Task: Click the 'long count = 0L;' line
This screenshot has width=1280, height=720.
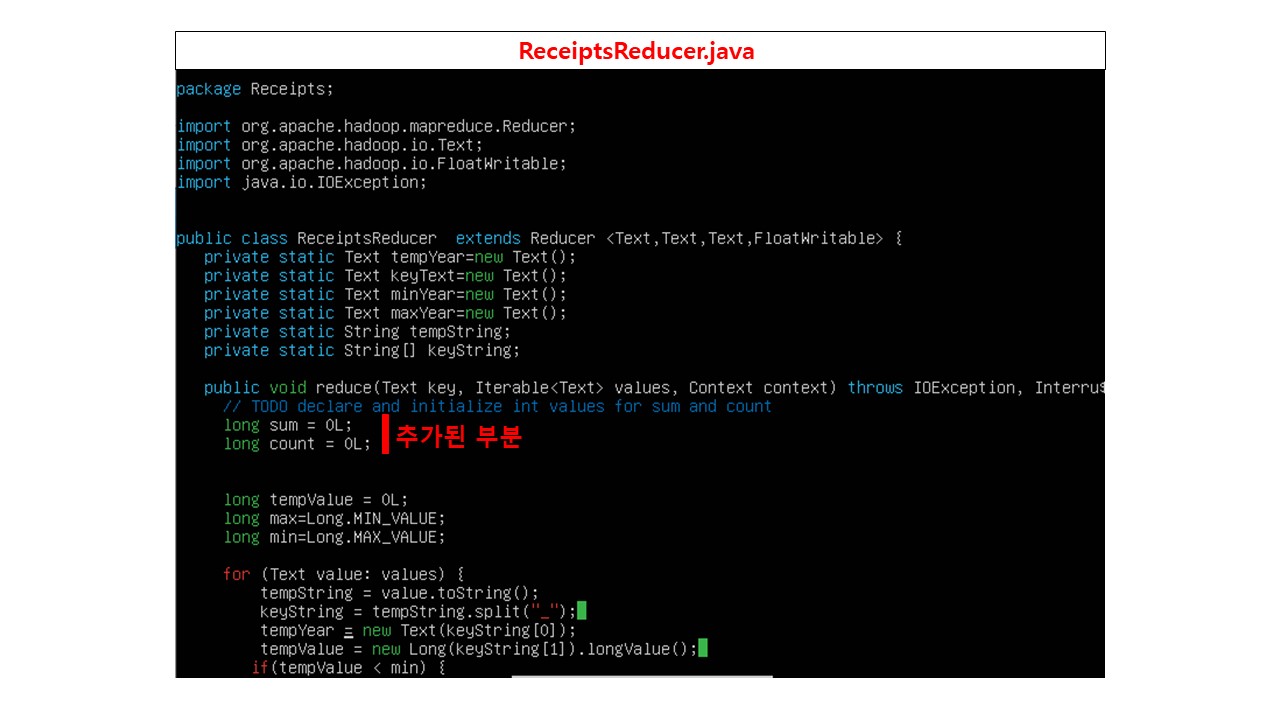Action: point(297,444)
